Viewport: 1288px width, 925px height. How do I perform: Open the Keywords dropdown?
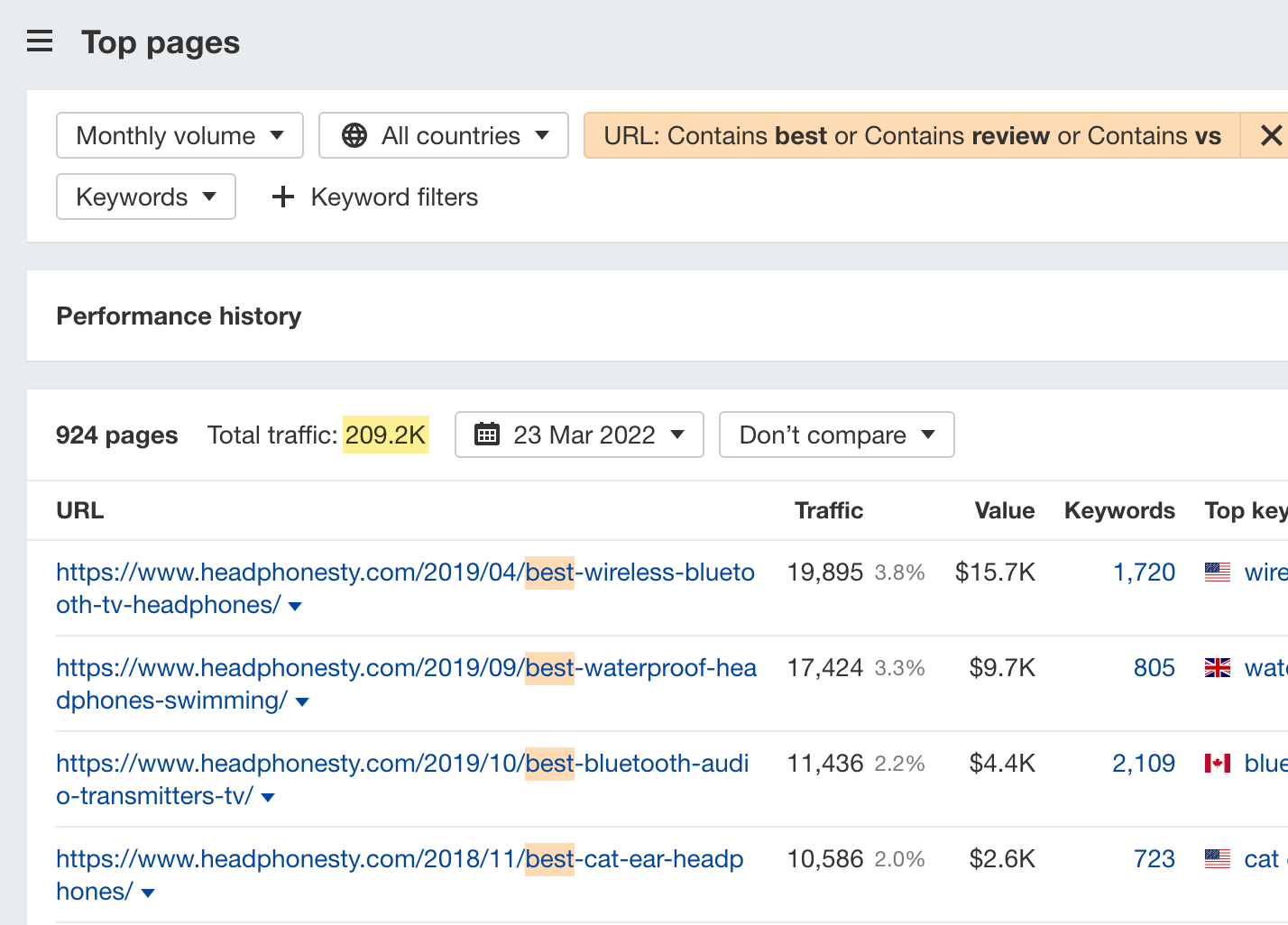[145, 197]
